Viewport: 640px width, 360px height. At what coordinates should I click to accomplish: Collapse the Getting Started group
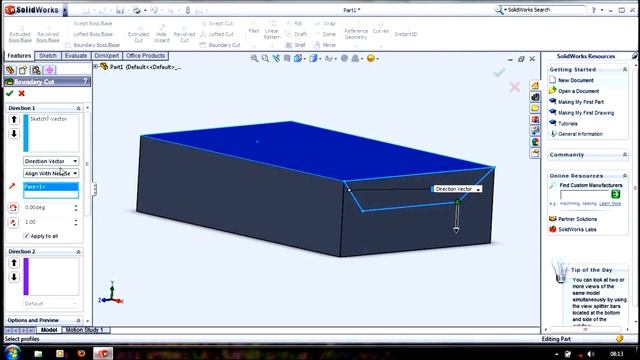coord(624,70)
